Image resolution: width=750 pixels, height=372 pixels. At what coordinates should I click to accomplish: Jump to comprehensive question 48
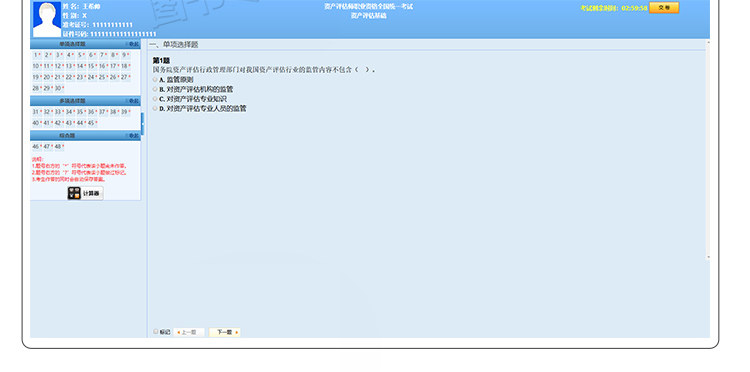pos(58,146)
